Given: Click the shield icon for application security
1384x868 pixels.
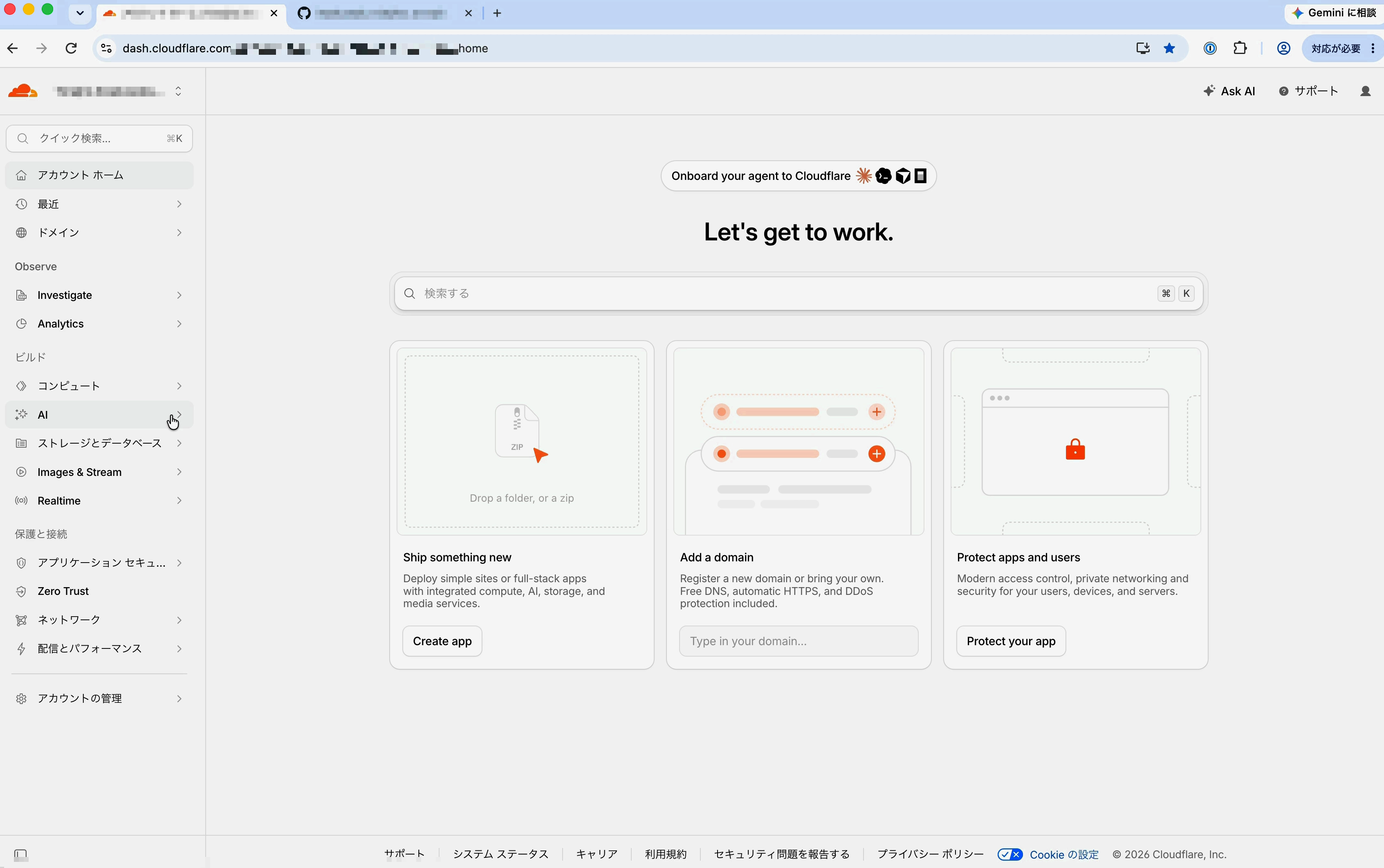Looking at the screenshot, I should (21, 563).
